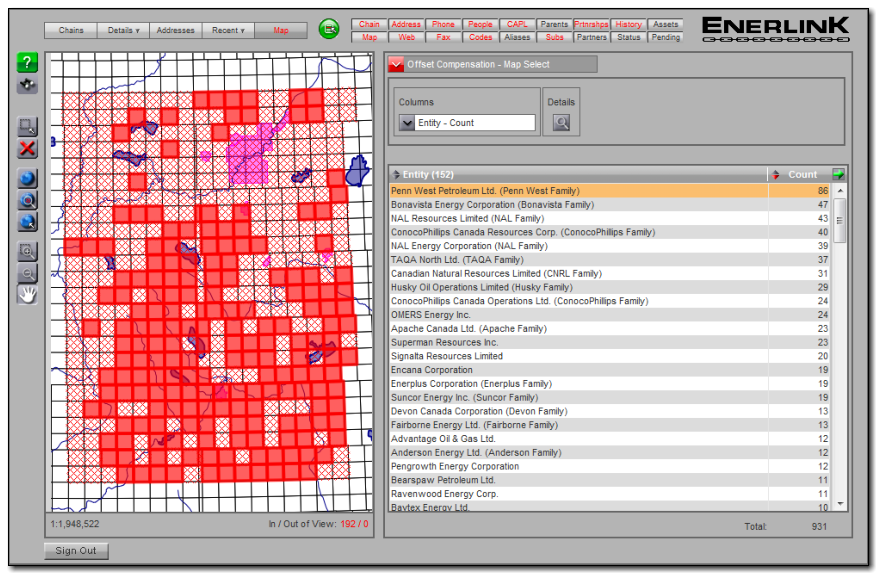Select Apache Canada Ltd. row

point(611,329)
